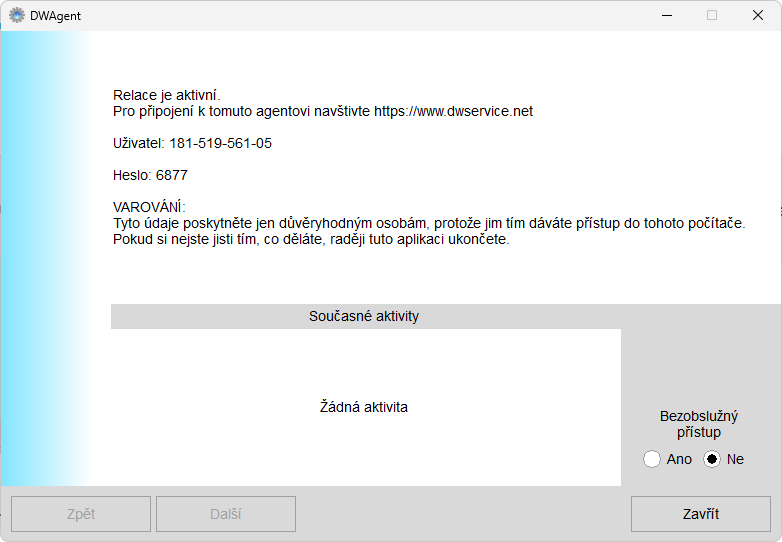Click the Žádná aktivita text
782x542 pixels.
[x=364, y=407]
